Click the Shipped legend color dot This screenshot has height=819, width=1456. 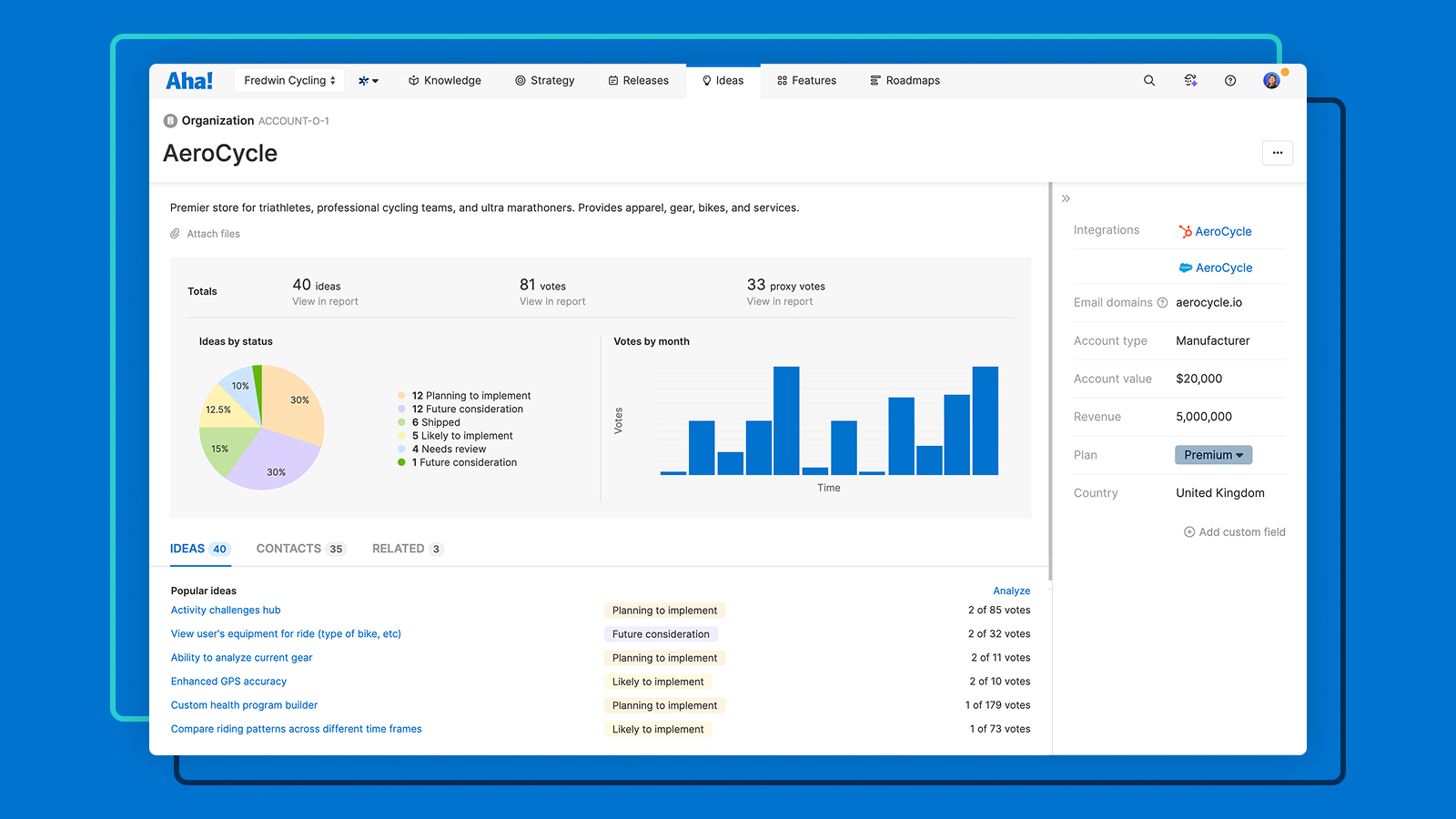click(401, 422)
